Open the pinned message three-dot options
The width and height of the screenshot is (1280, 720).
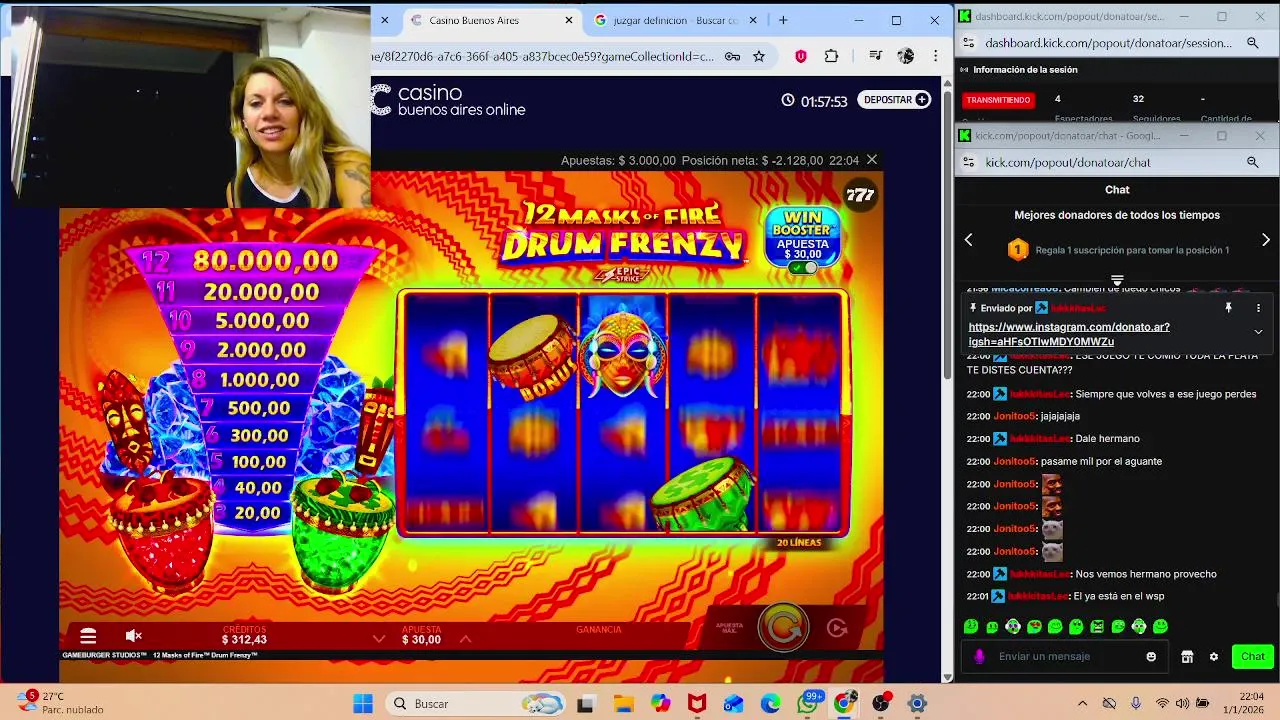point(1258,308)
